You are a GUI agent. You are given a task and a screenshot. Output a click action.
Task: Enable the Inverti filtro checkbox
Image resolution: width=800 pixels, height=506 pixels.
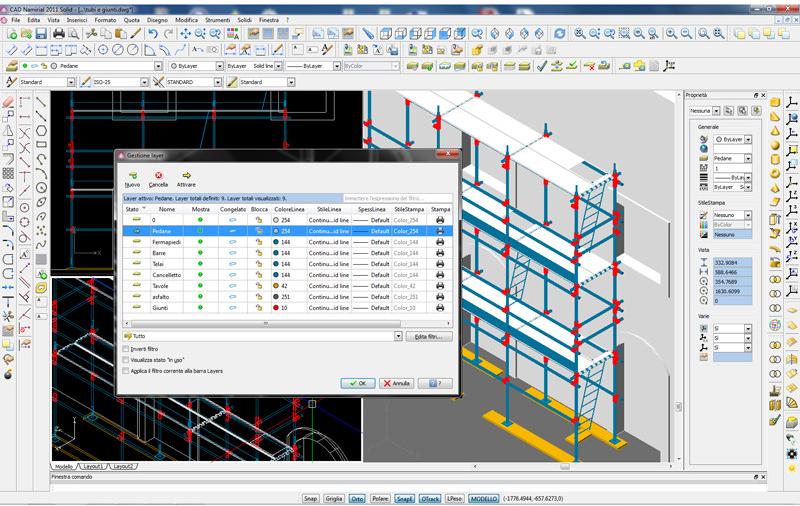[125, 349]
